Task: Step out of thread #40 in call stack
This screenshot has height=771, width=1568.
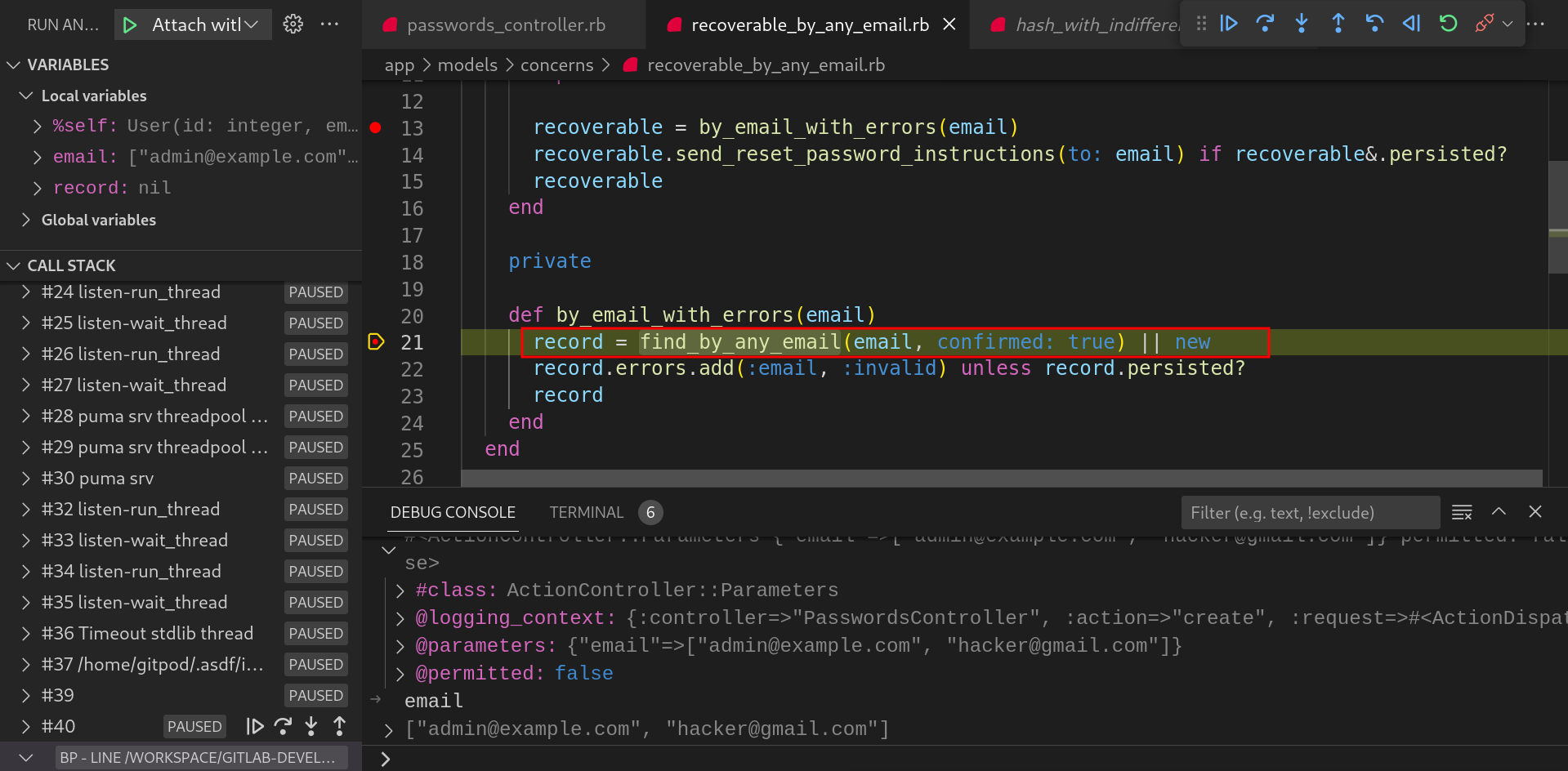Action: pyautogui.click(x=339, y=726)
